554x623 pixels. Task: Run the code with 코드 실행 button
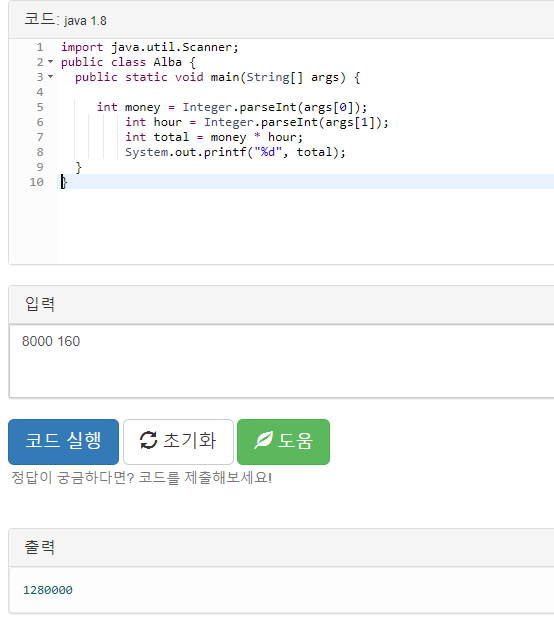click(63, 441)
